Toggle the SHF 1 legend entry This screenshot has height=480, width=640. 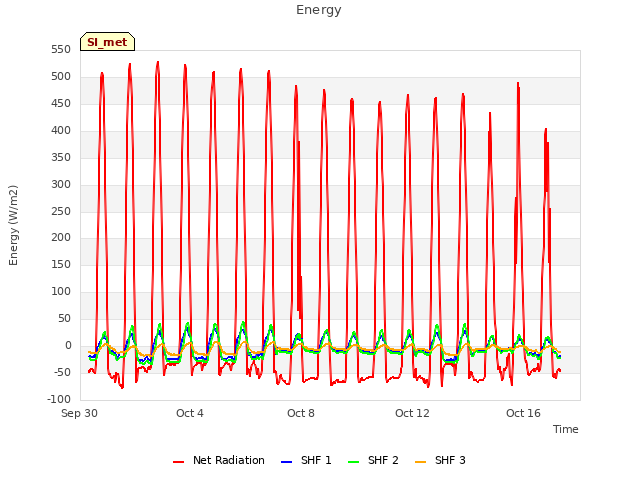point(306,460)
